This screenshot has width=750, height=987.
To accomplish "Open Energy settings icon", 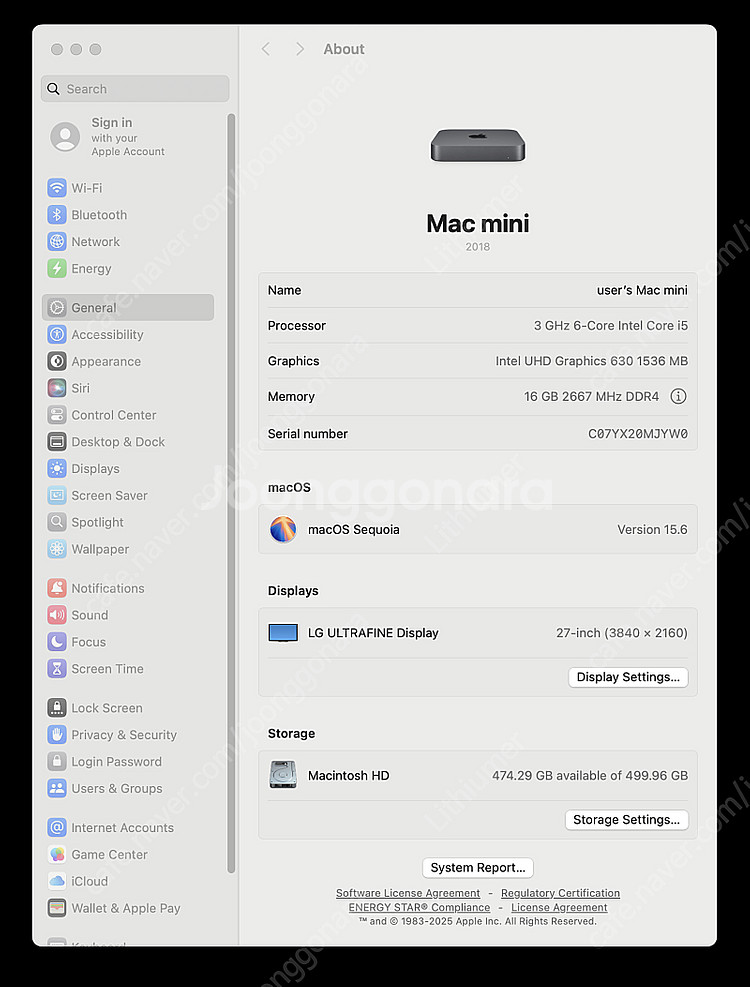I will coord(57,268).
